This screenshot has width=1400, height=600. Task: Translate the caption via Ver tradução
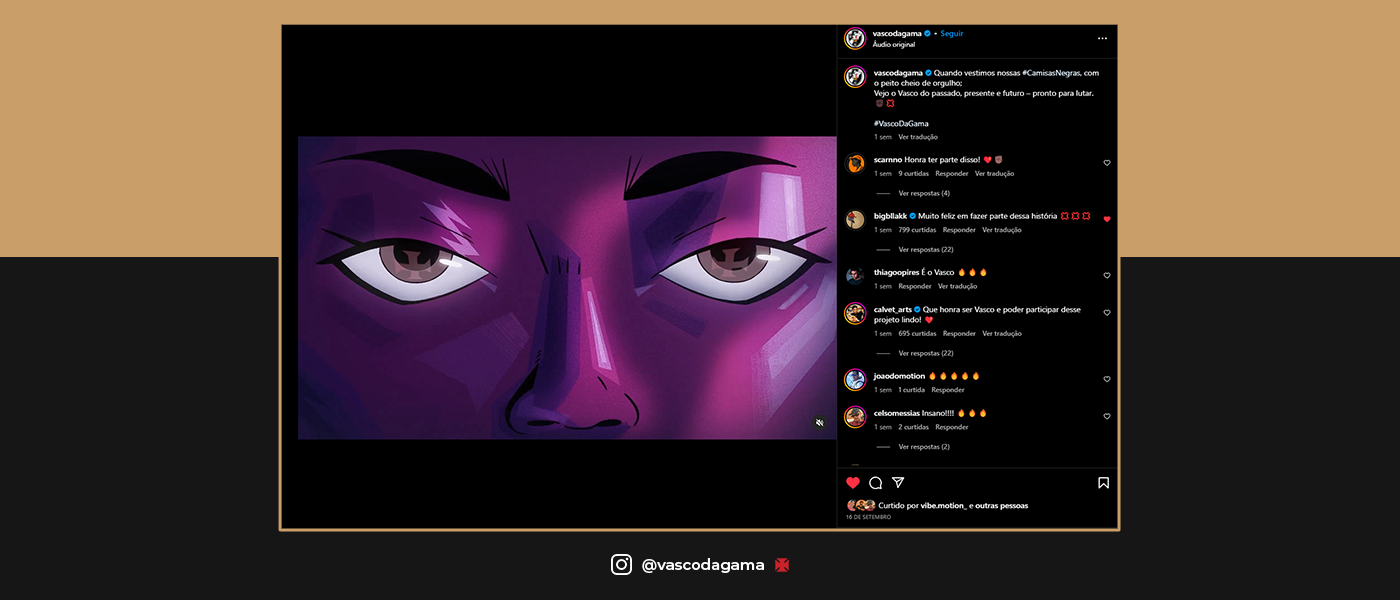918,137
